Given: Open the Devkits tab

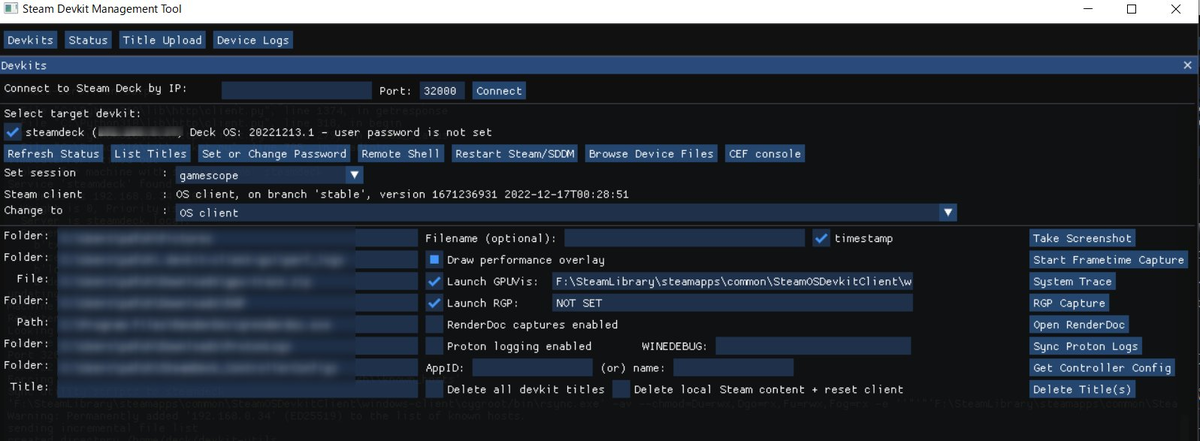Looking at the screenshot, I should point(30,40).
